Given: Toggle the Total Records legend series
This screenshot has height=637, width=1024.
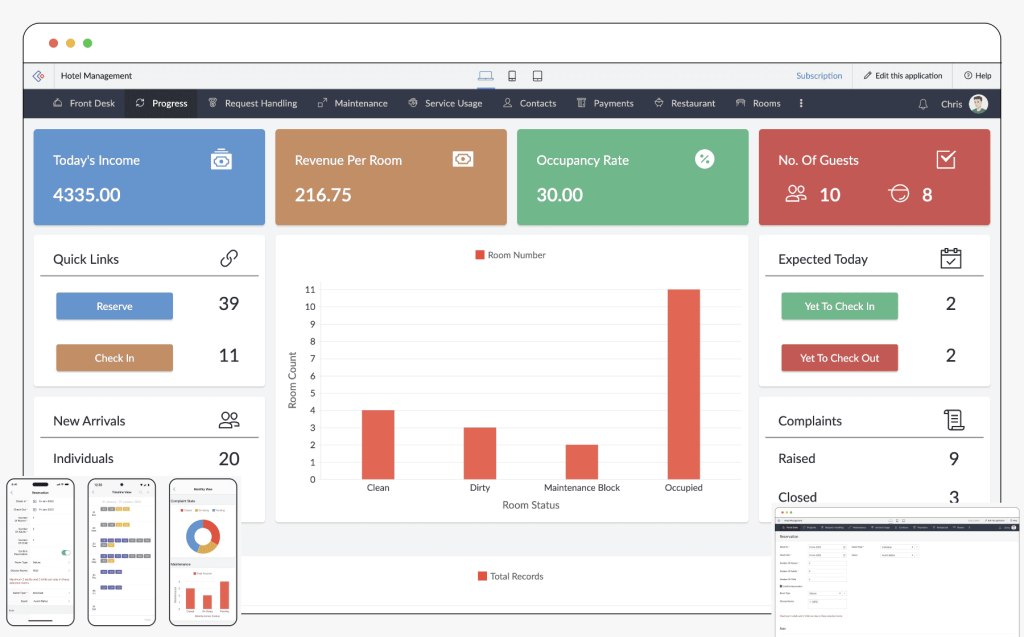Looking at the screenshot, I should point(511,576).
